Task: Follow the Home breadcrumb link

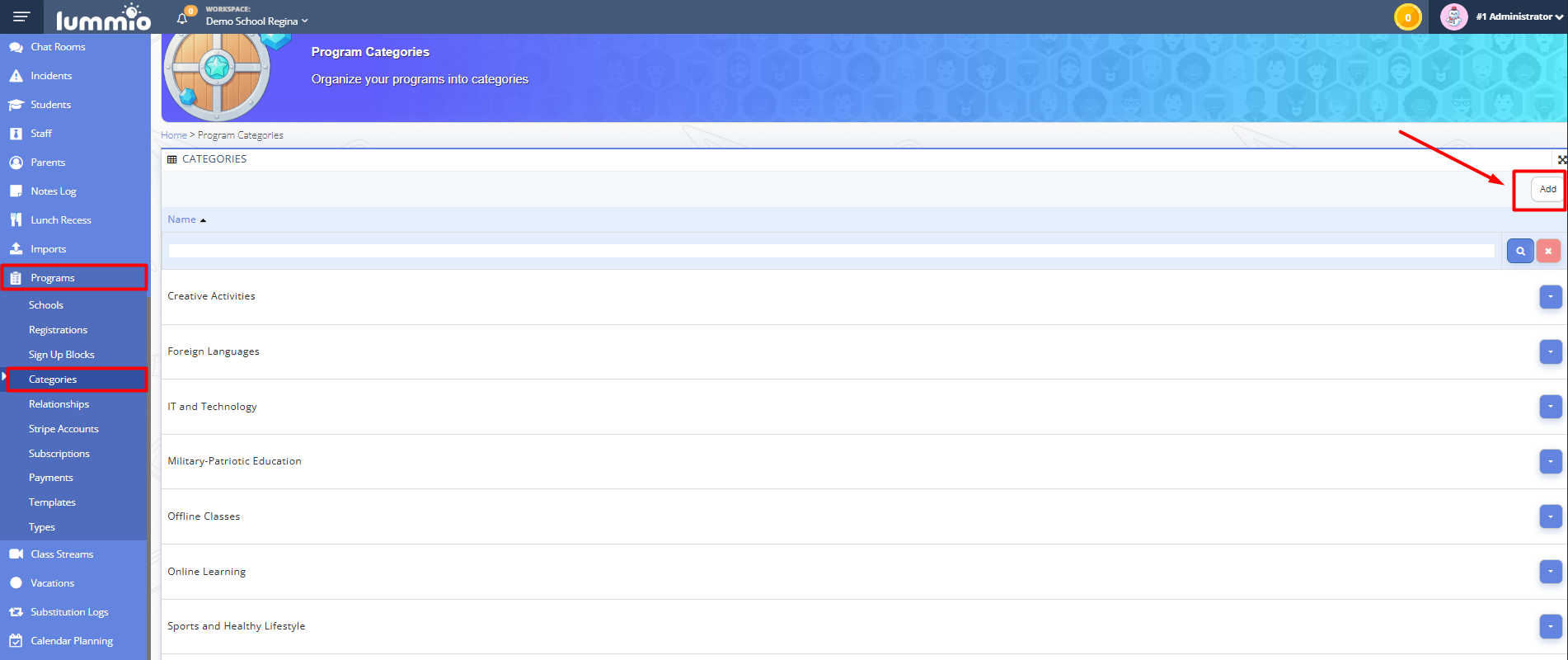Action: pyautogui.click(x=174, y=135)
